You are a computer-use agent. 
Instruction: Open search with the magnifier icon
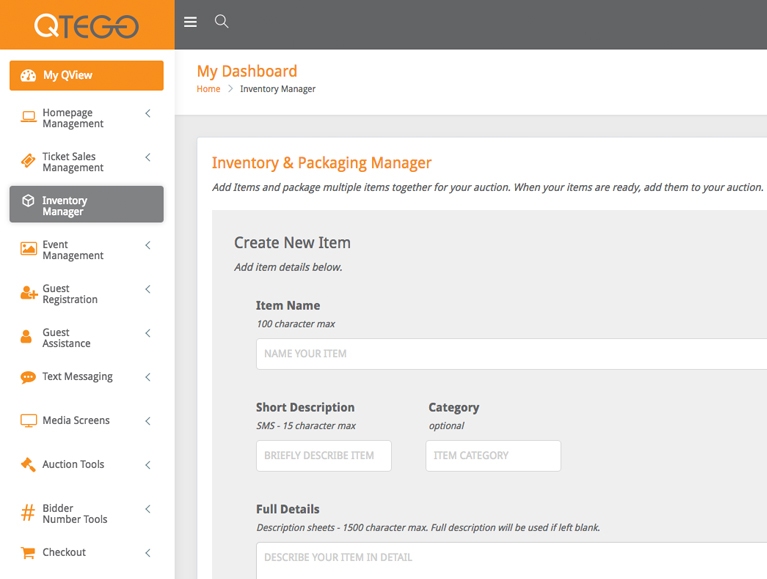tap(222, 22)
